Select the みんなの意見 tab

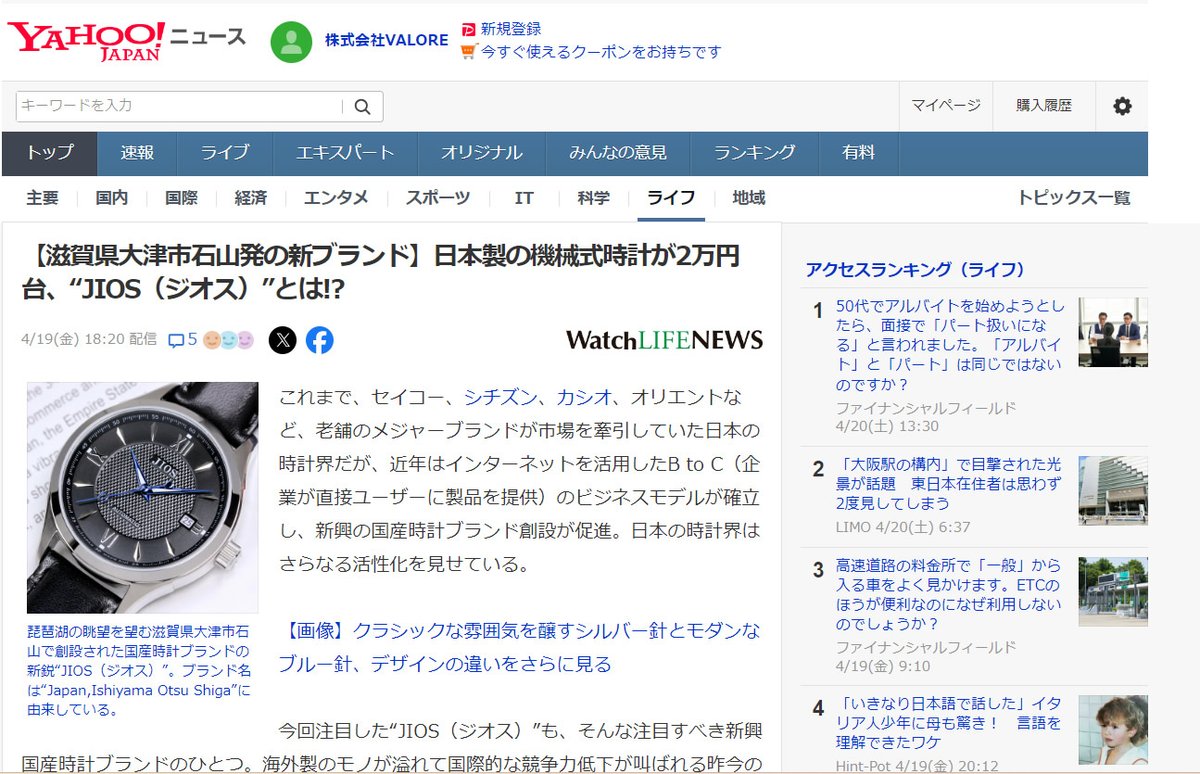618,153
